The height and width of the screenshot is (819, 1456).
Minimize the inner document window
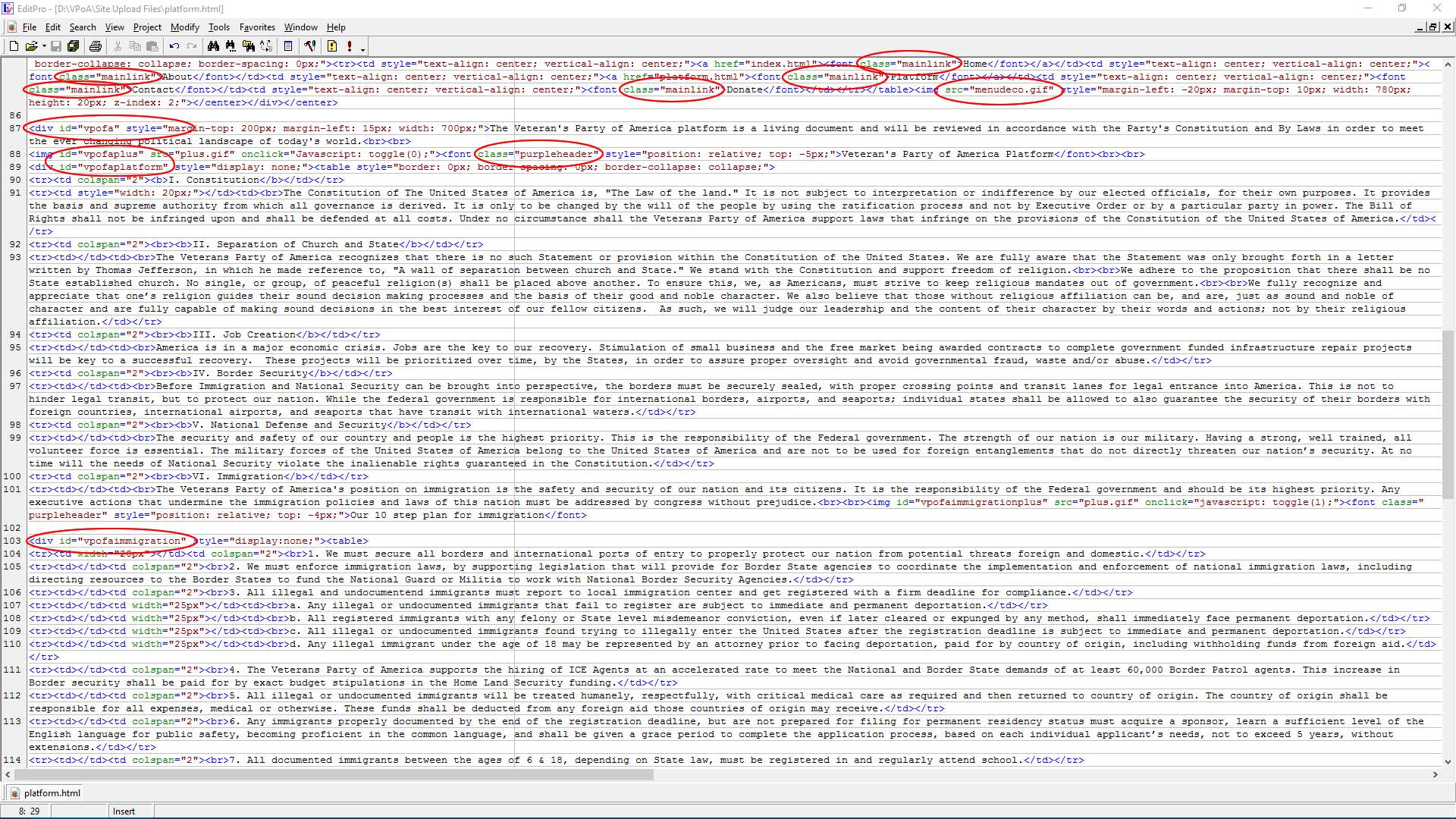(1420, 27)
